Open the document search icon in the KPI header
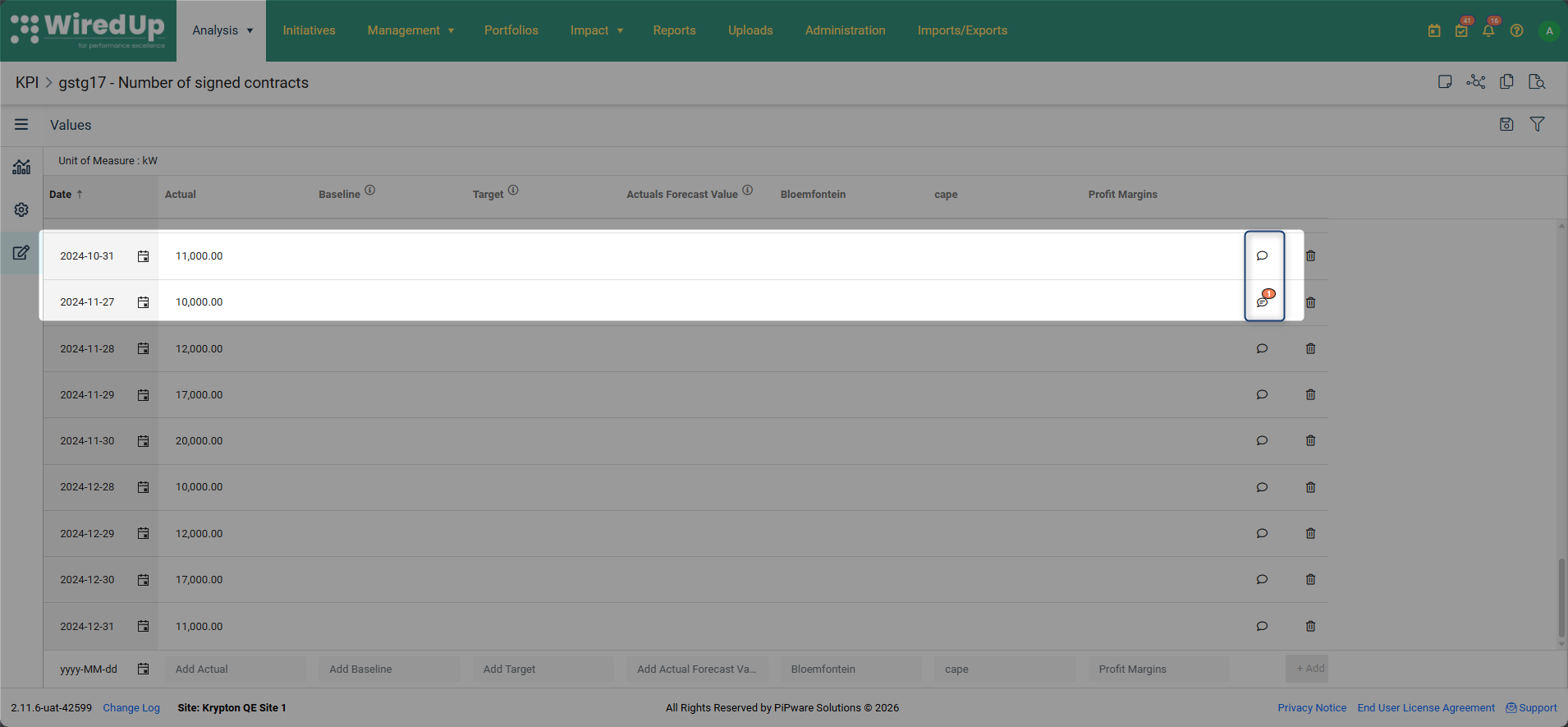This screenshot has width=1568, height=727. [x=1537, y=81]
